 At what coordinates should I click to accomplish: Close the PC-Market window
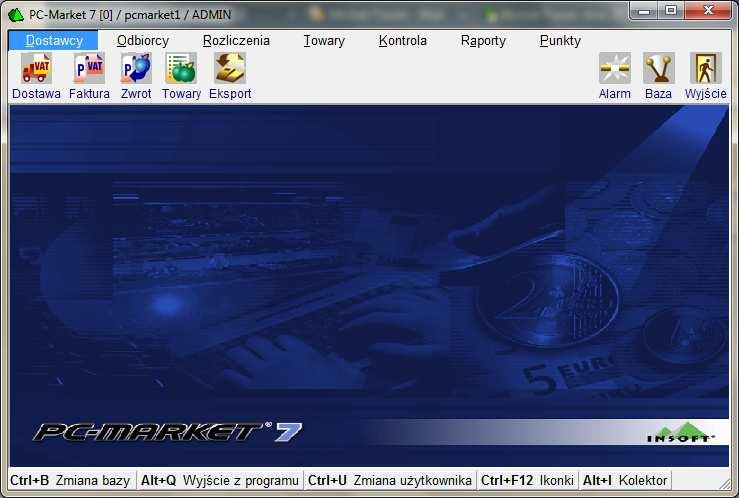(708, 10)
